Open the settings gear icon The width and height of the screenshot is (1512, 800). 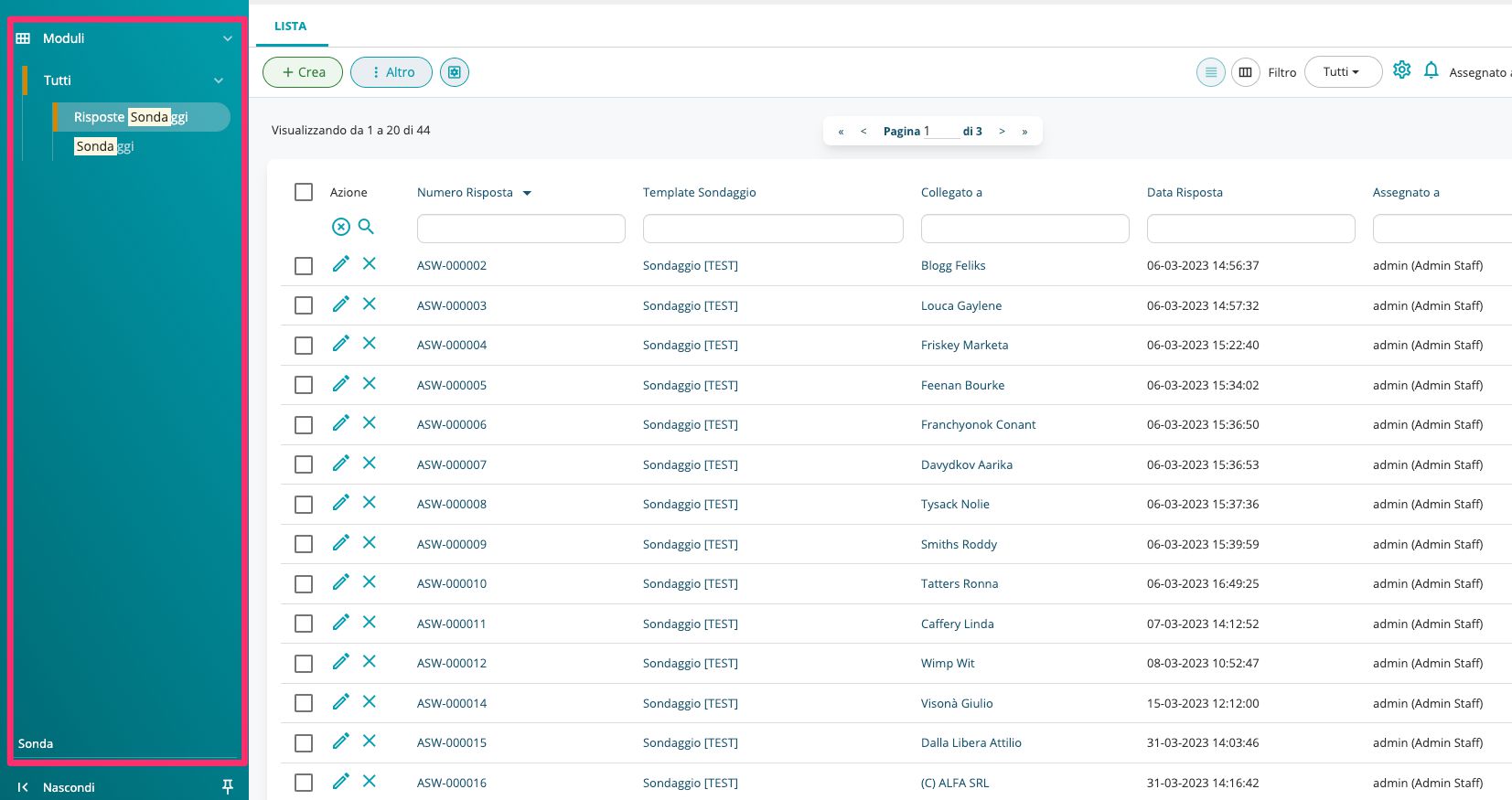click(1402, 69)
